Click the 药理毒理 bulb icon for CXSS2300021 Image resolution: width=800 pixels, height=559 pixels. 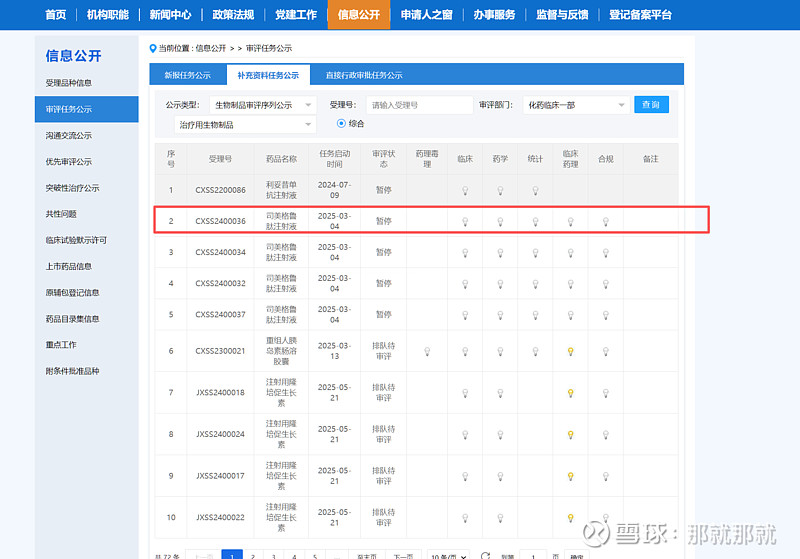coord(427,351)
